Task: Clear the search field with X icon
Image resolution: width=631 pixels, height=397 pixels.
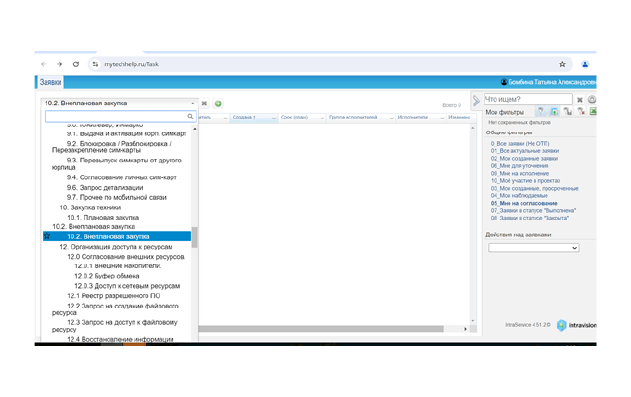Action: (x=579, y=100)
